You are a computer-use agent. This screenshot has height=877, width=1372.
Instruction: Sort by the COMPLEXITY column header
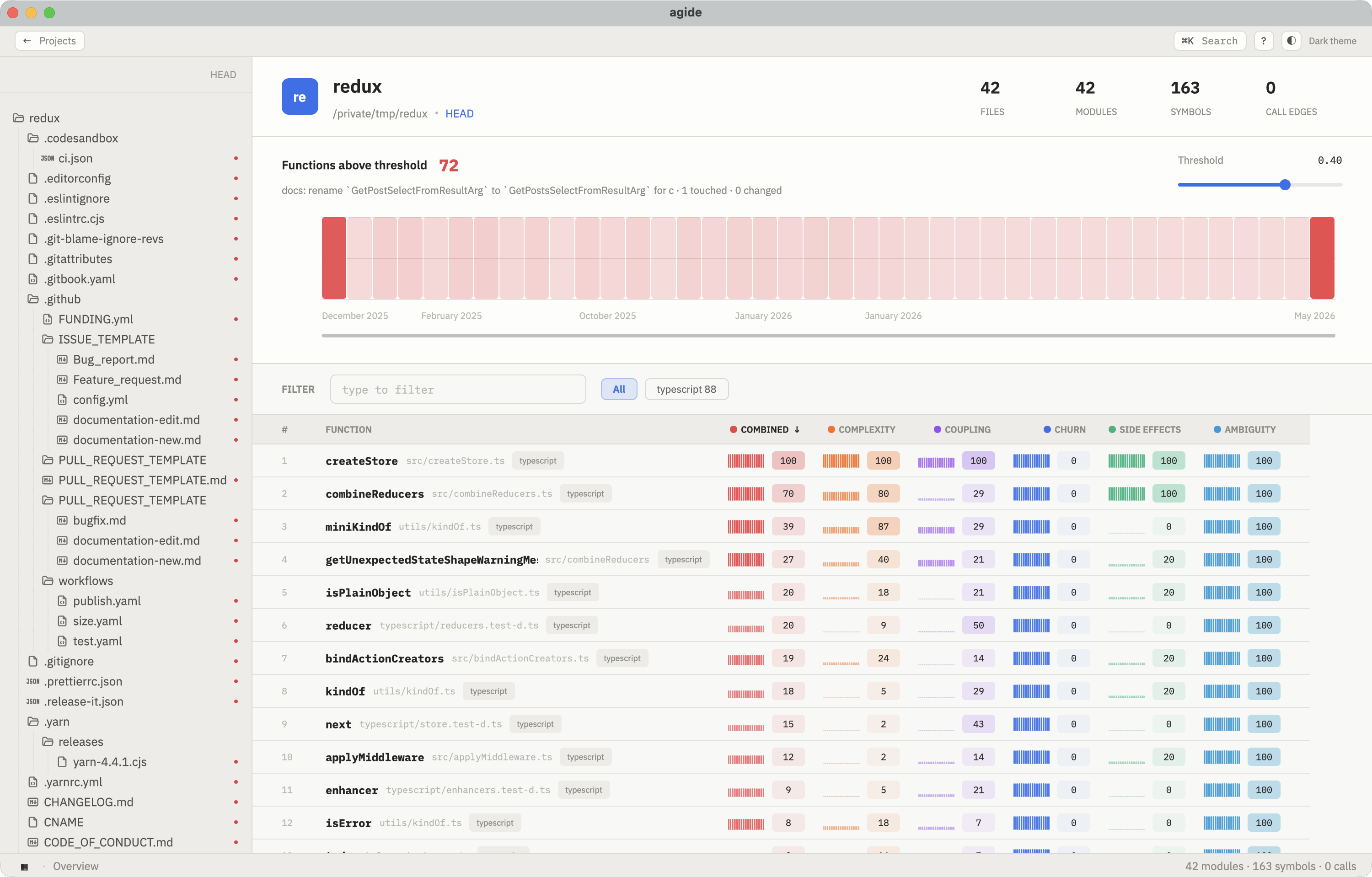point(862,429)
